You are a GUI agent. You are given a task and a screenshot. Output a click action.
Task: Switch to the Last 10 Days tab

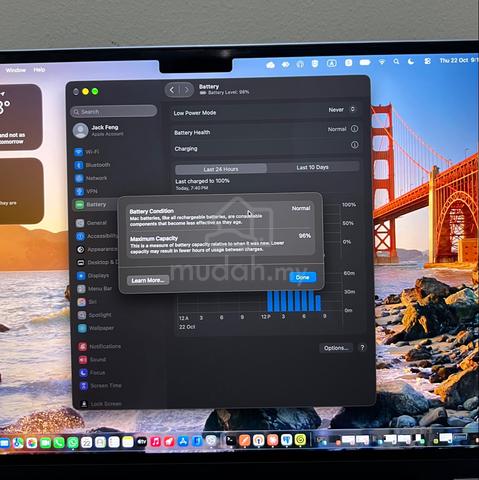[313, 167]
